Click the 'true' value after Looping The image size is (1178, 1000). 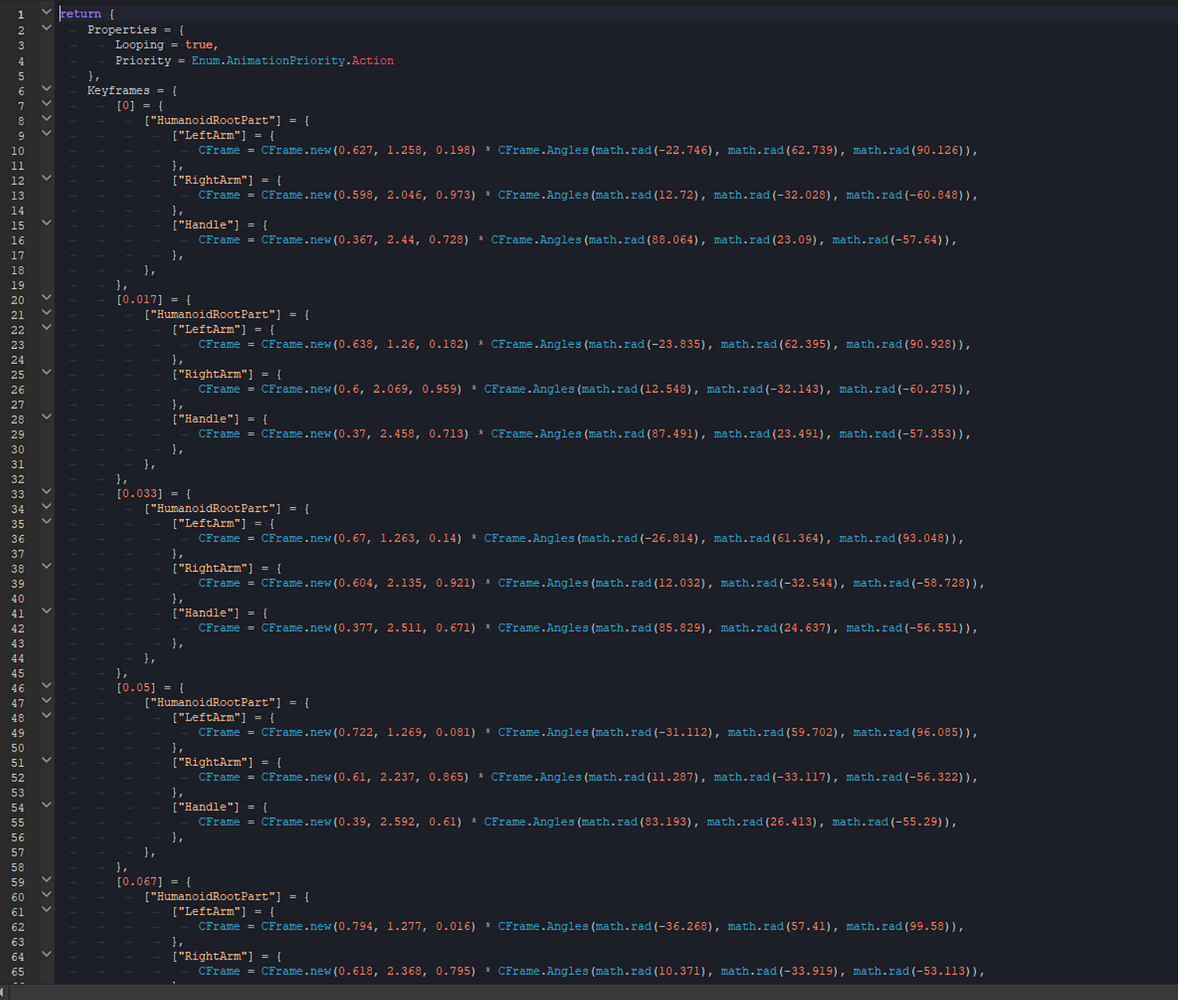pos(199,45)
